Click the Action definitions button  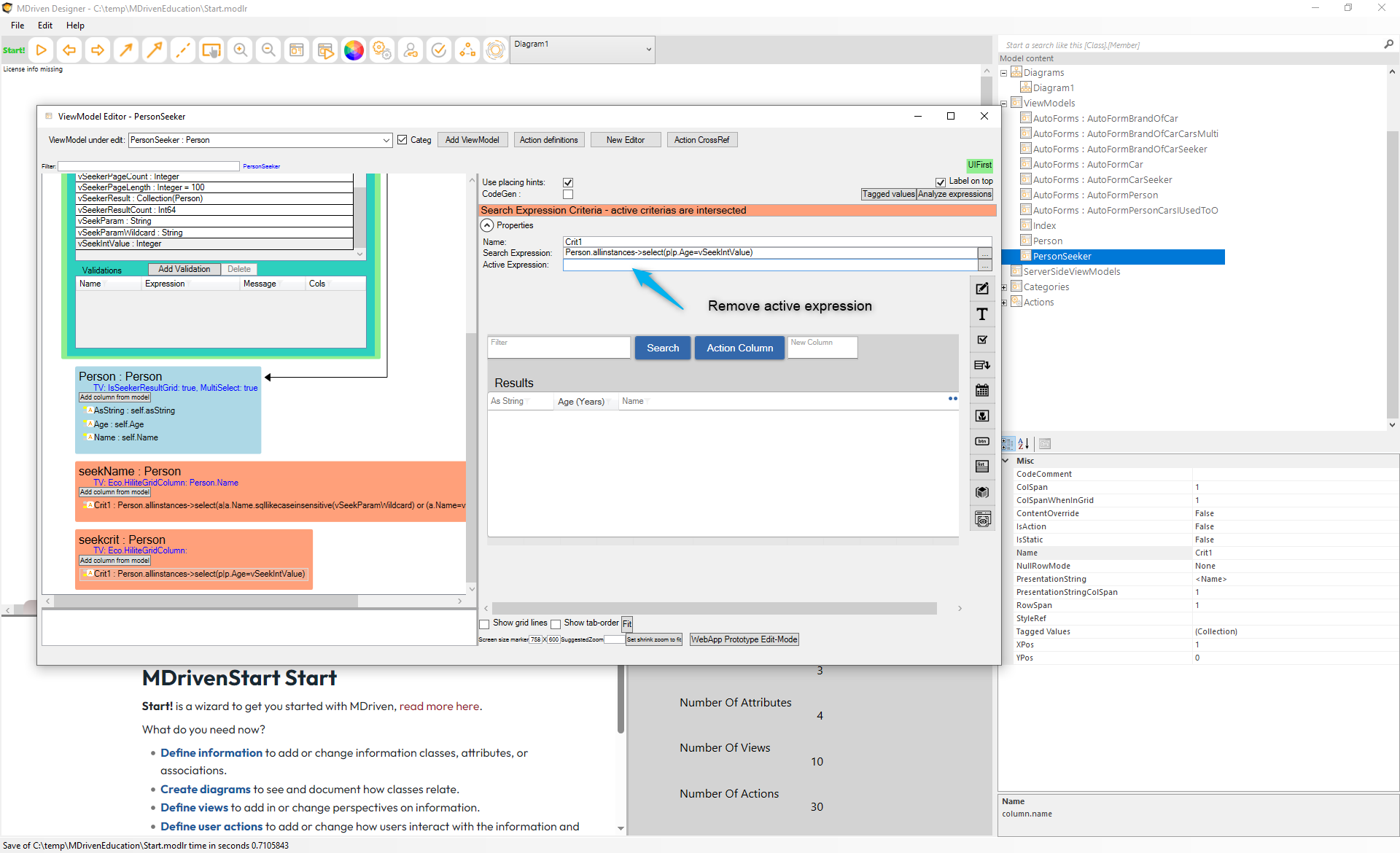pos(548,140)
